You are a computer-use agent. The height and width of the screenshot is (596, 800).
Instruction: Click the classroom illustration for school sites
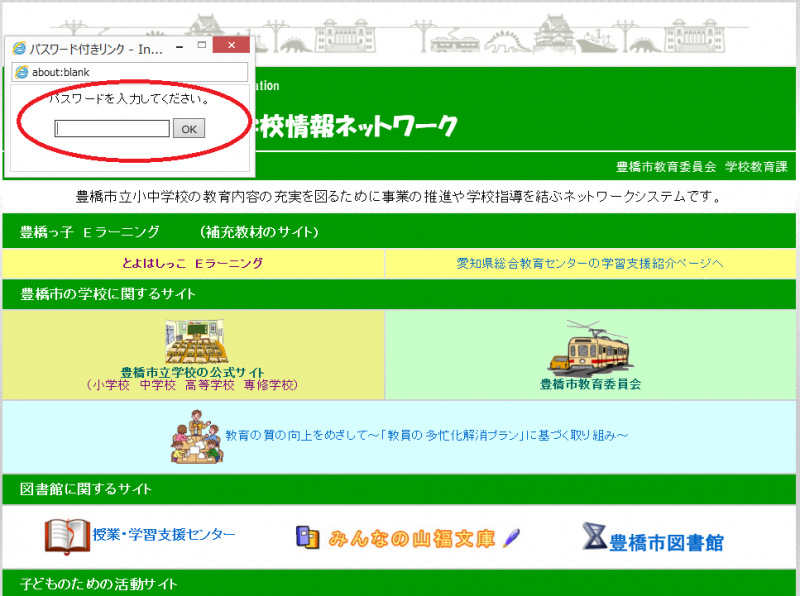[196, 342]
